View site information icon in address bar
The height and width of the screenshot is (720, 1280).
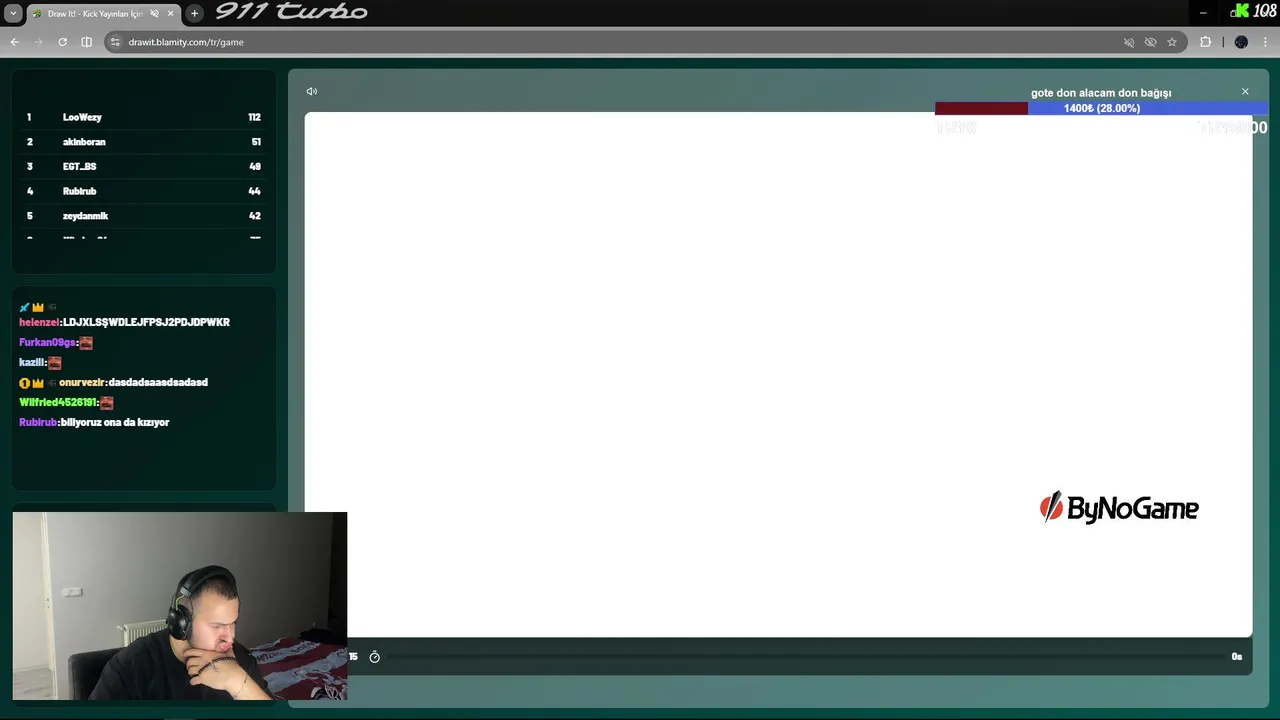tap(115, 42)
